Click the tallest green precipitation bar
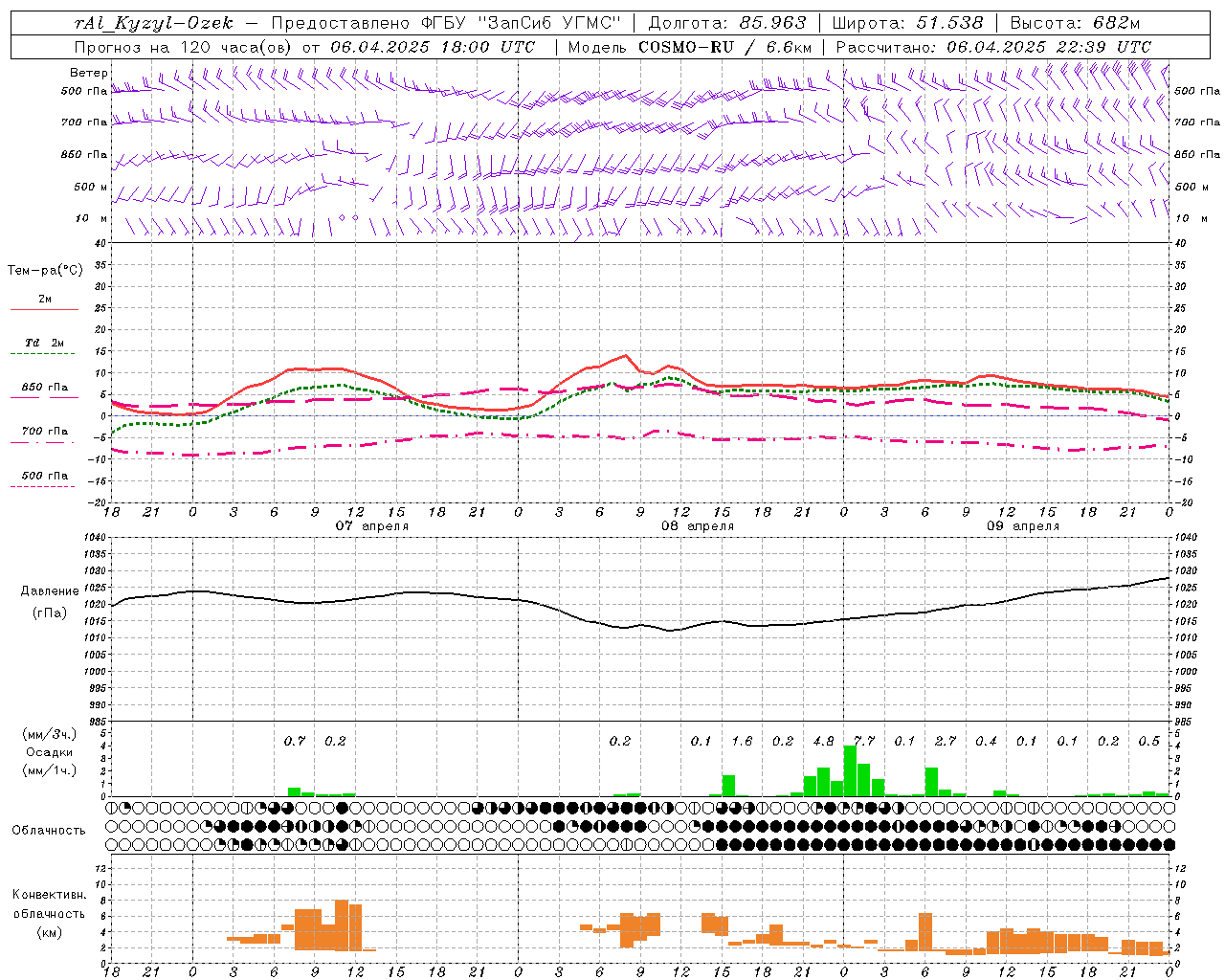The image size is (1225, 980). [x=850, y=770]
